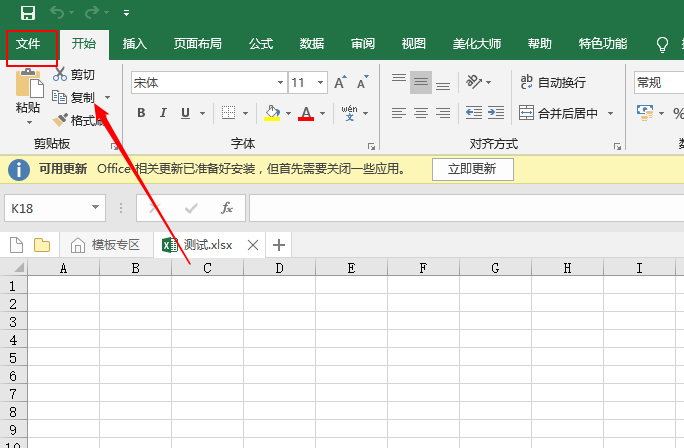Screen dimensions: 684x448
Task: Click the 自动换行 wrap text button
Action: (x=553, y=82)
